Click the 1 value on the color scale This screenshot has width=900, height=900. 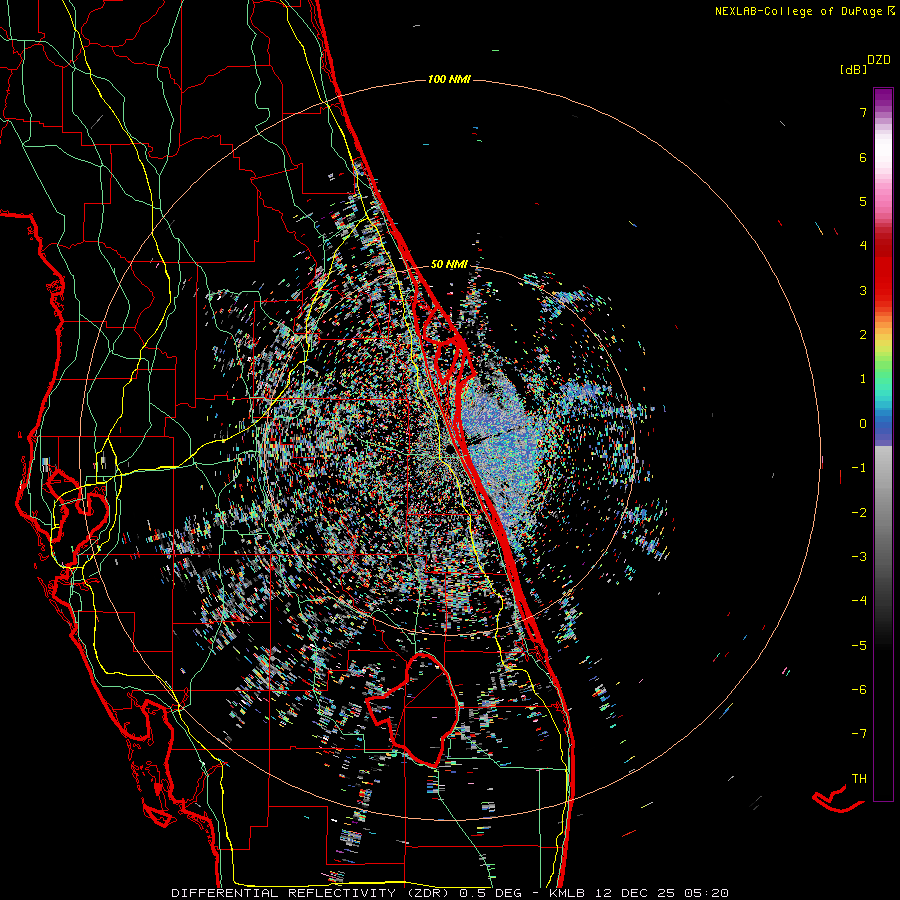863,379
